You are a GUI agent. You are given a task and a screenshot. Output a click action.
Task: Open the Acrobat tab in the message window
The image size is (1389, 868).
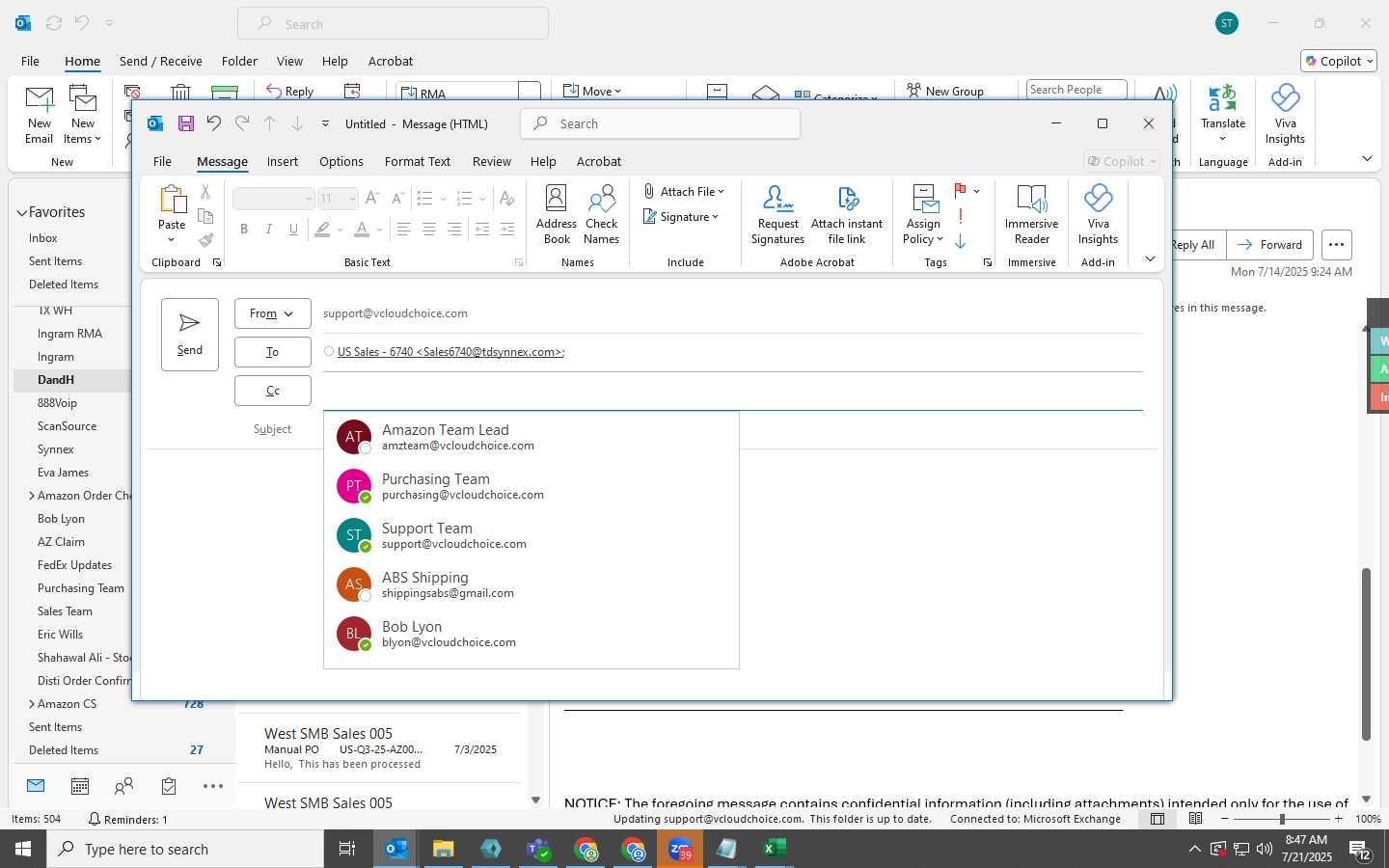coord(599,162)
